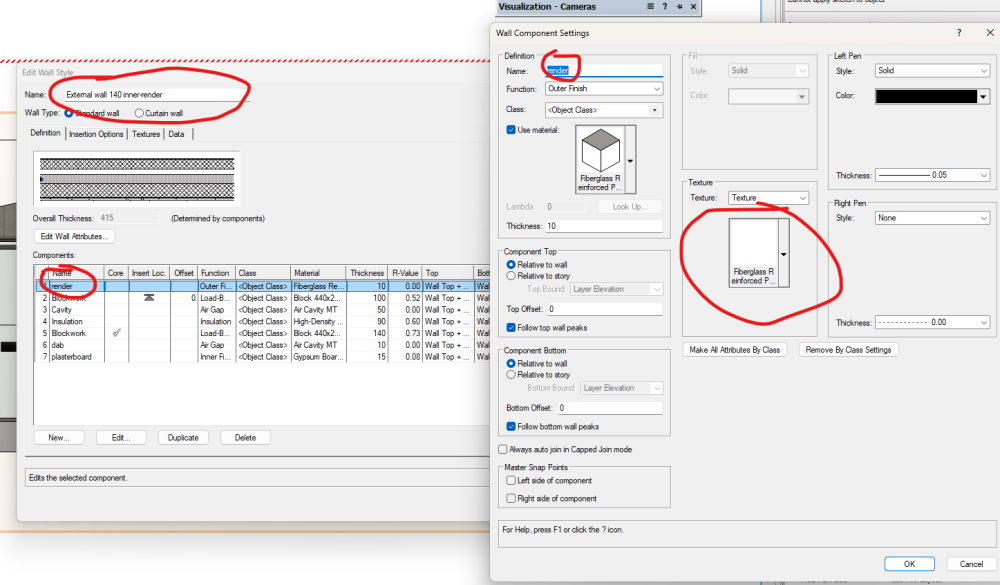Click the black Left Pen color swatch

[x=925, y=96]
